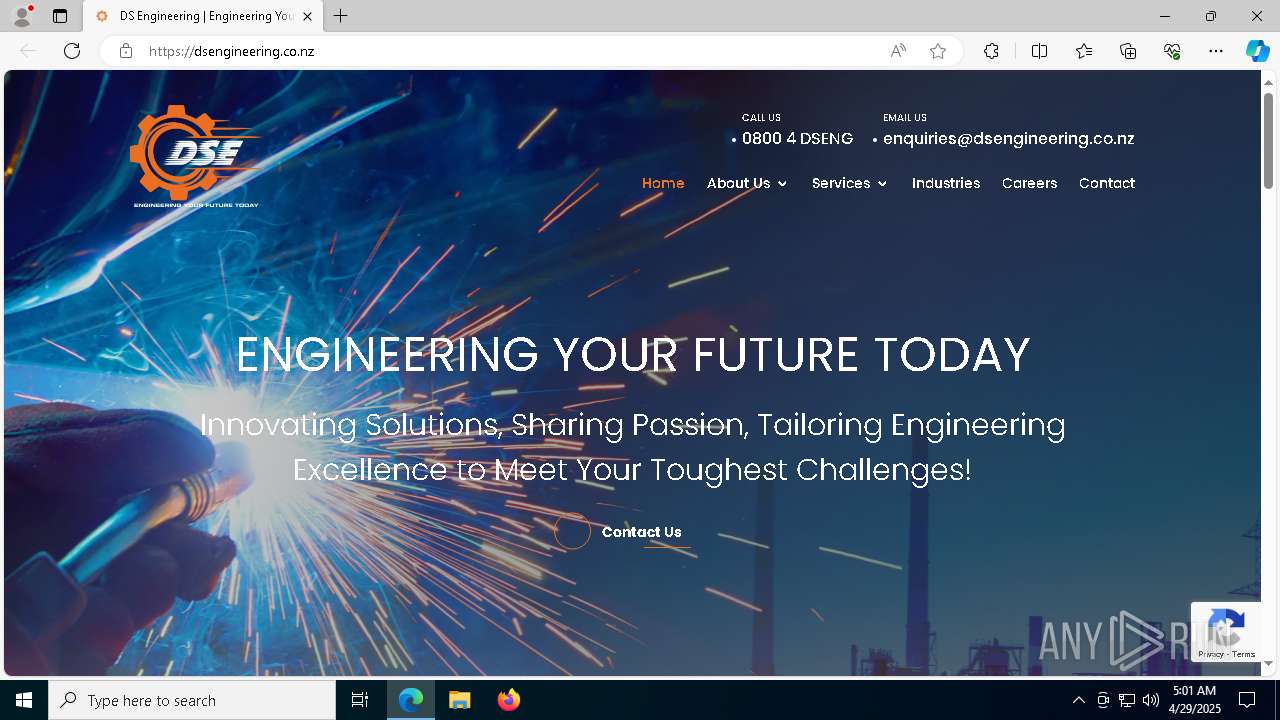This screenshot has width=1280, height=720.
Task: Open network settings tray icon
Action: (1127, 700)
